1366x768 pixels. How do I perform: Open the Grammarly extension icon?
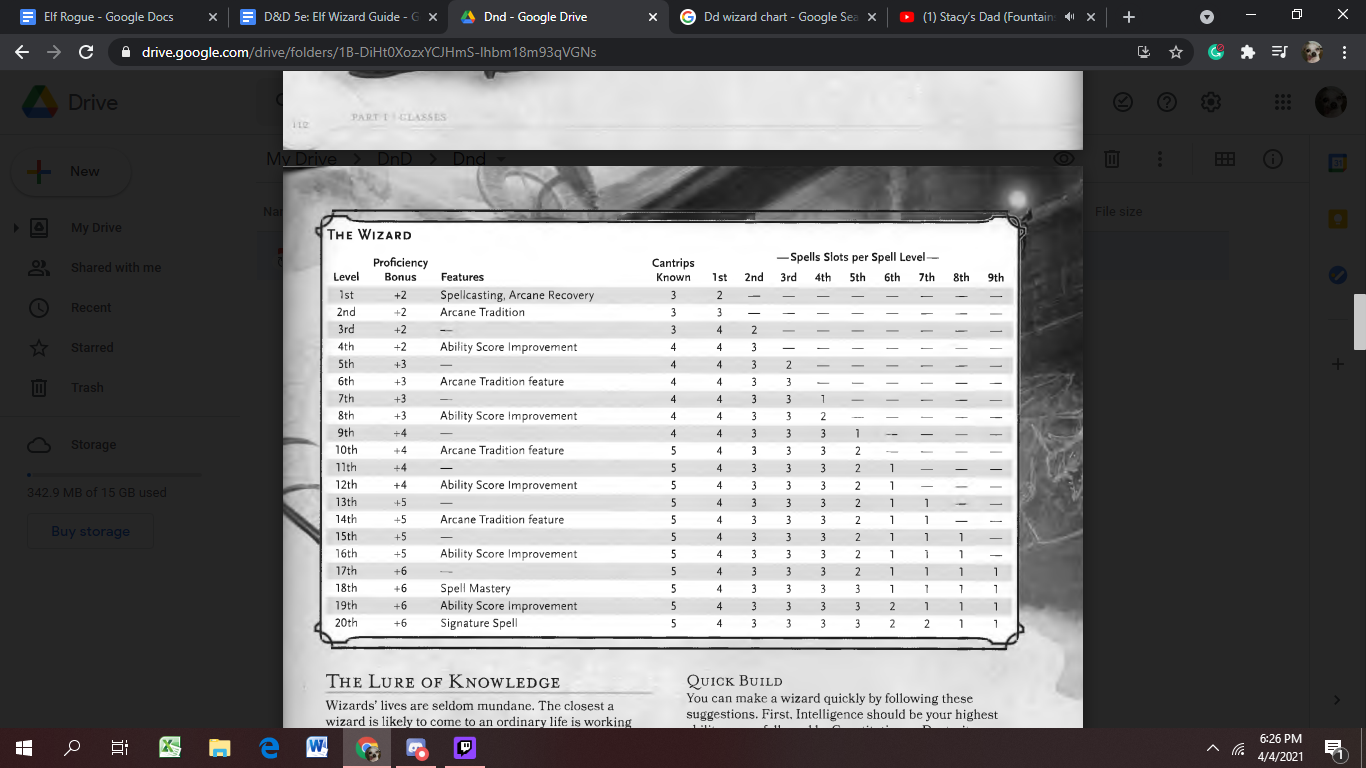click(1216, 52)
